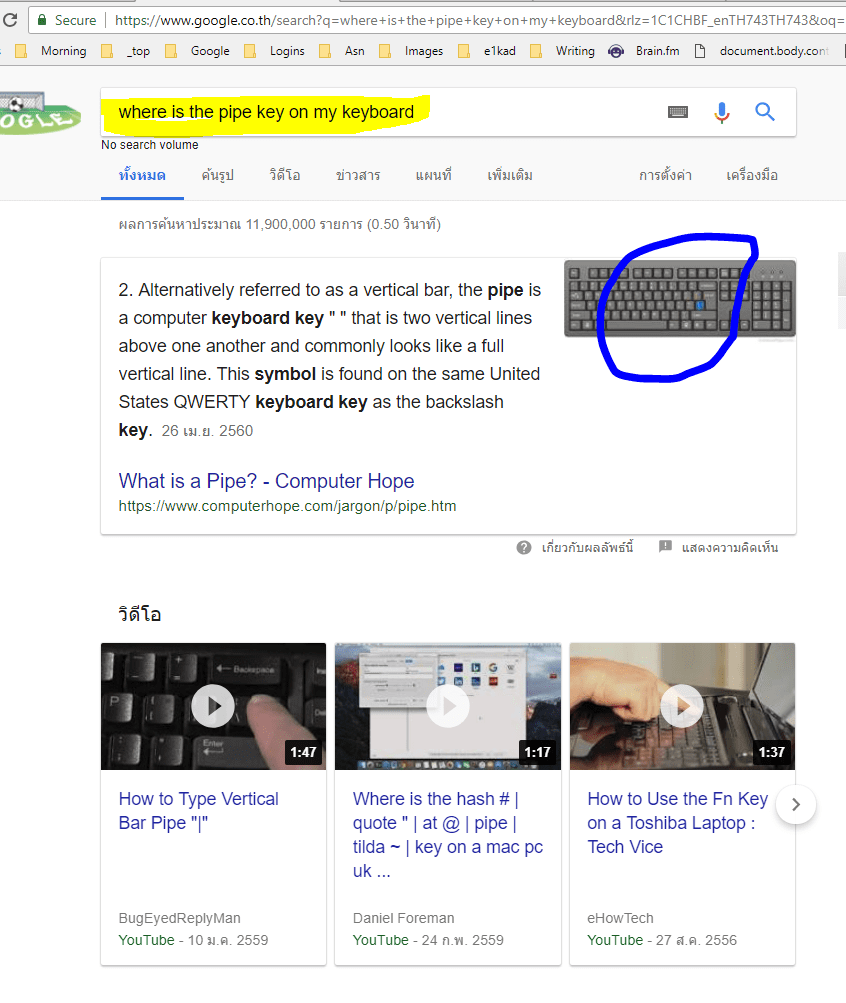Open the Google bookmarks folder
Screen dimensions: 846x1003
coord(198,51)
